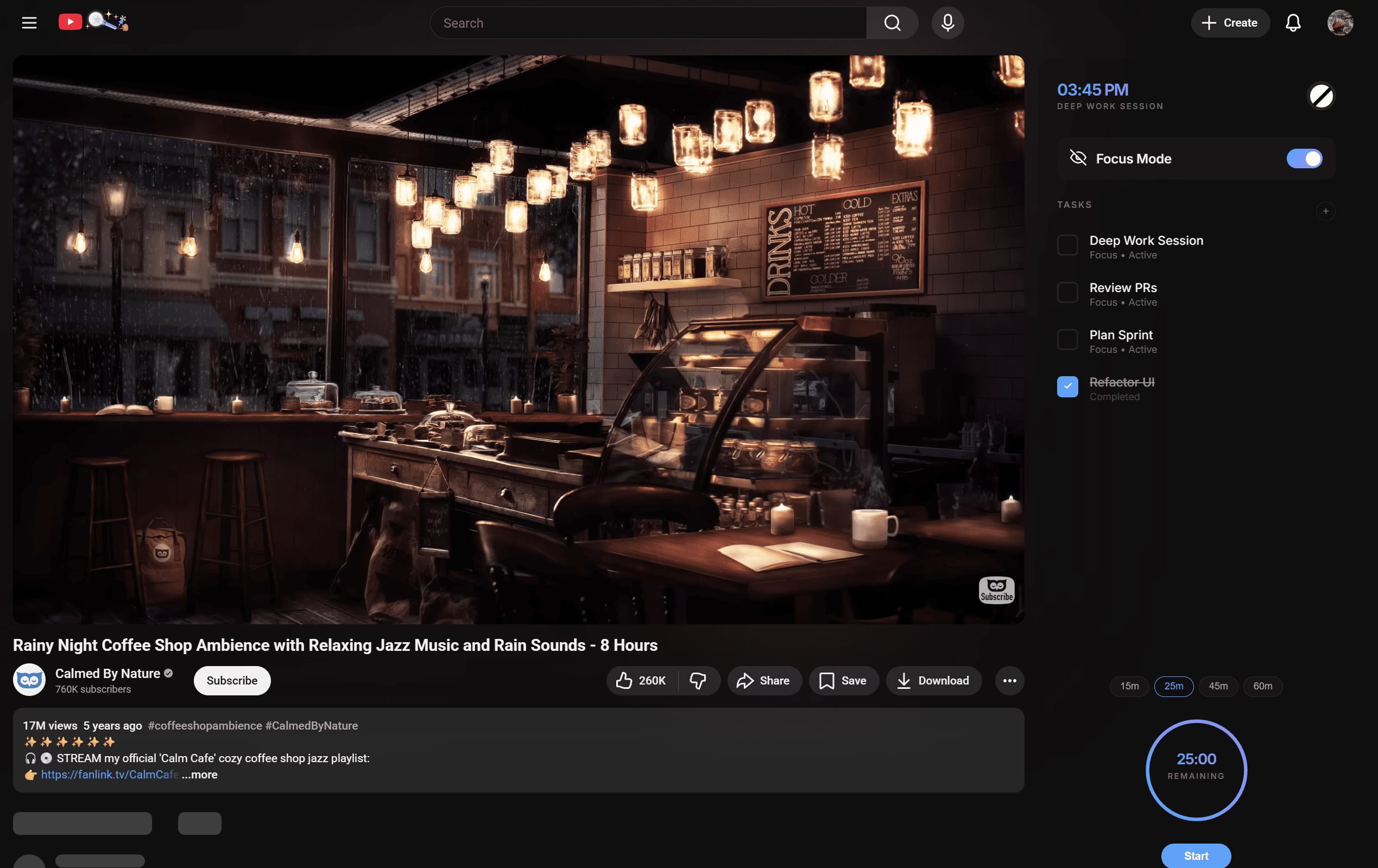Check the Deep Work Session task checkbox

[x=1067, y=245]
